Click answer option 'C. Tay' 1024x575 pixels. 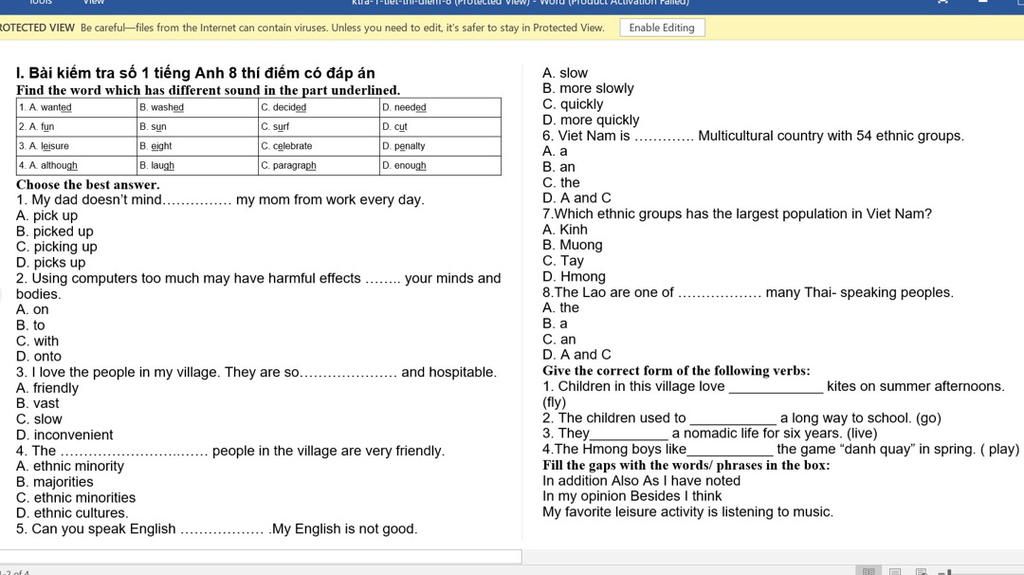pyautogui.click(x=563, y=261)
